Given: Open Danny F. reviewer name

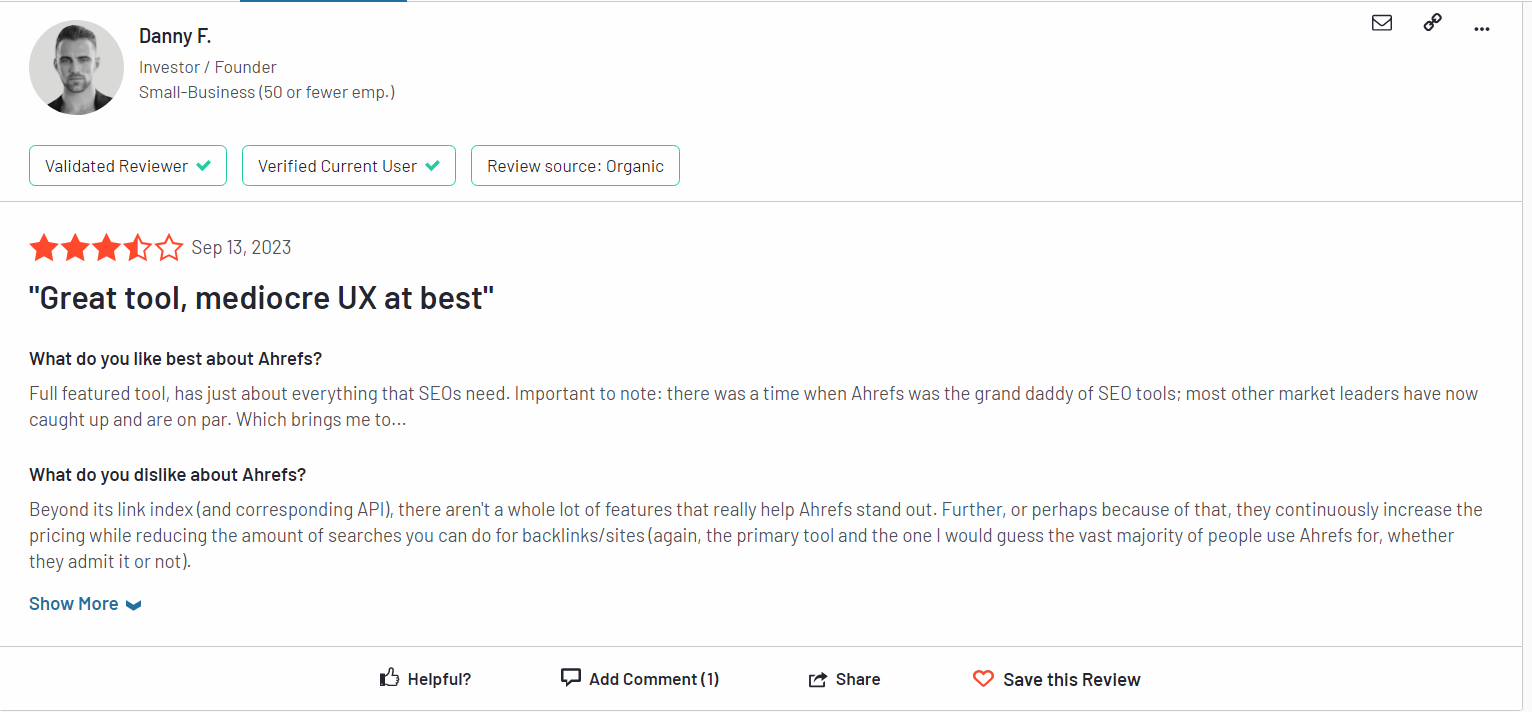Looking at the screenshot, I should pos(175,36).
